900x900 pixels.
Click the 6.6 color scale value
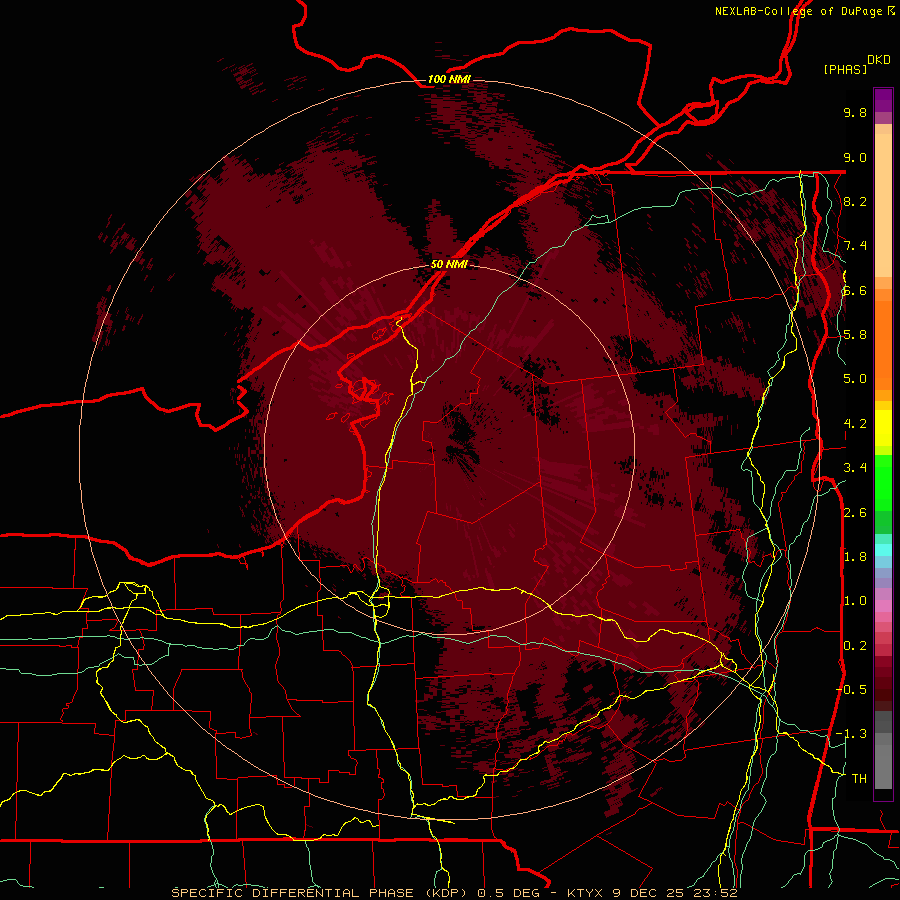(855, 290)
